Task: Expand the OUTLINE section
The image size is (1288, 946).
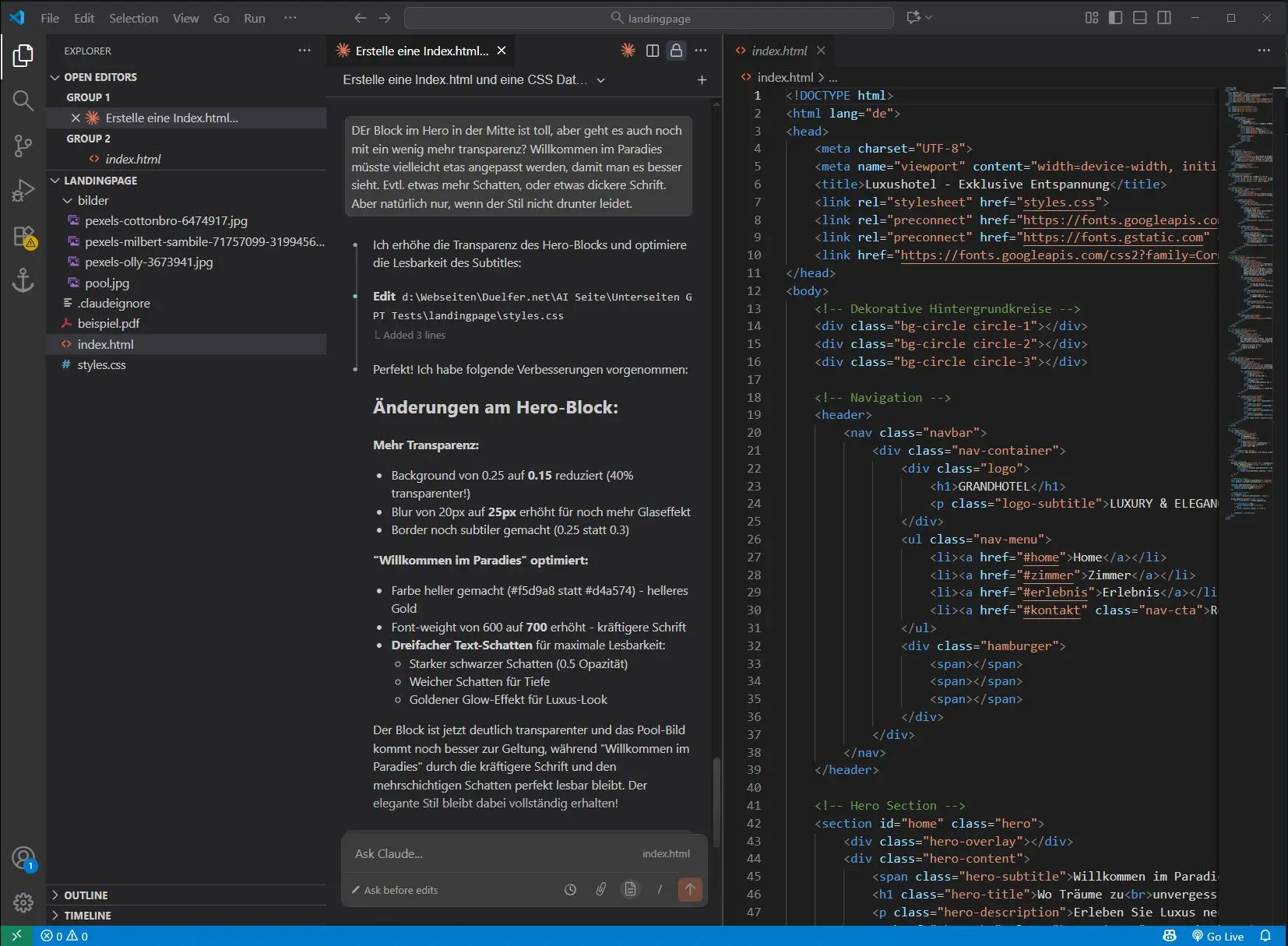Action: [x=86, y=895]
